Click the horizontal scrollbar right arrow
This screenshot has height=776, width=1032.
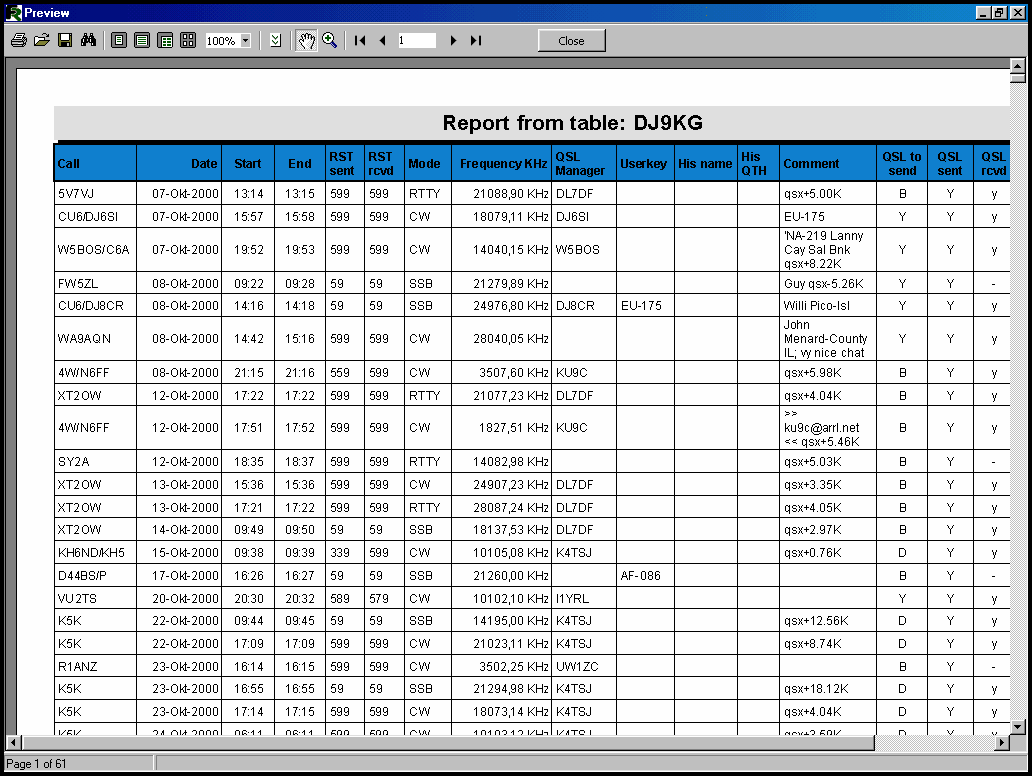[1001, 742]
